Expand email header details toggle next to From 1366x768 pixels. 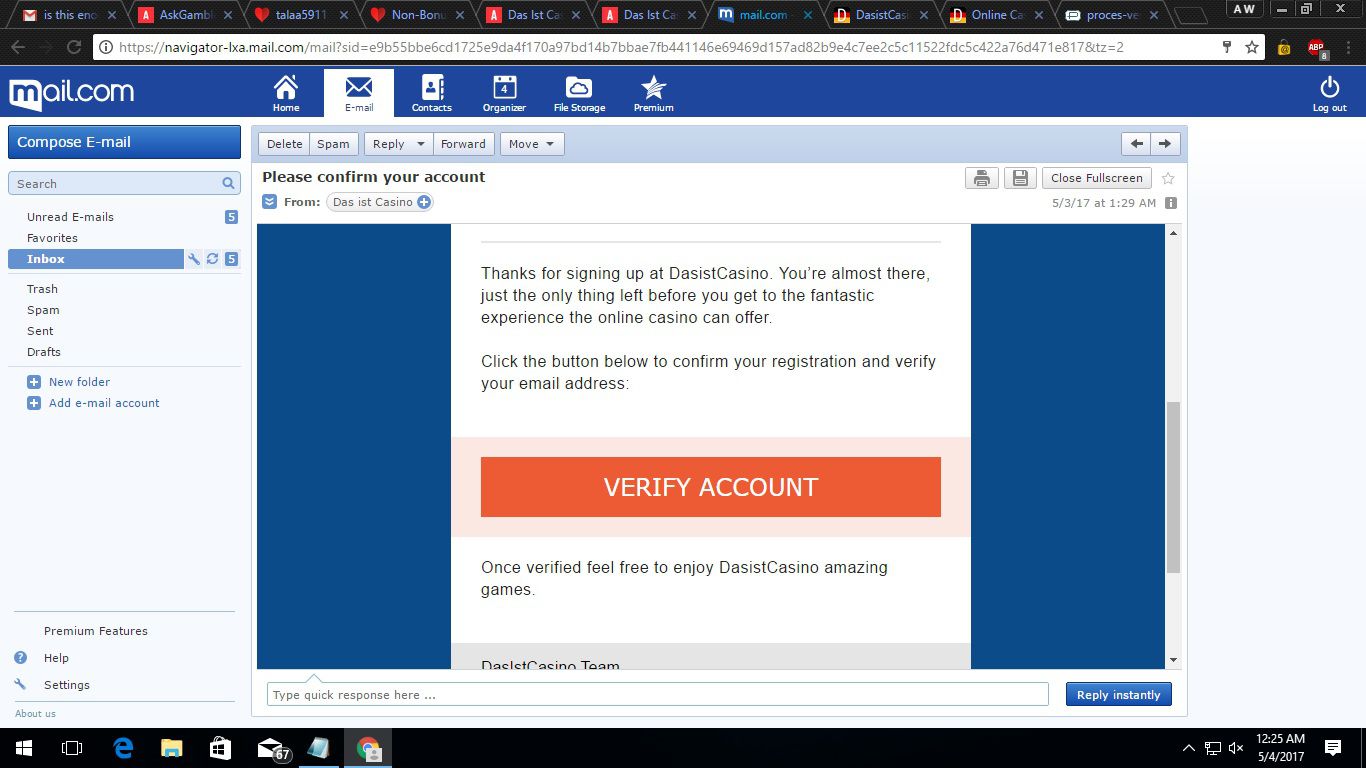tap(269, 202)
